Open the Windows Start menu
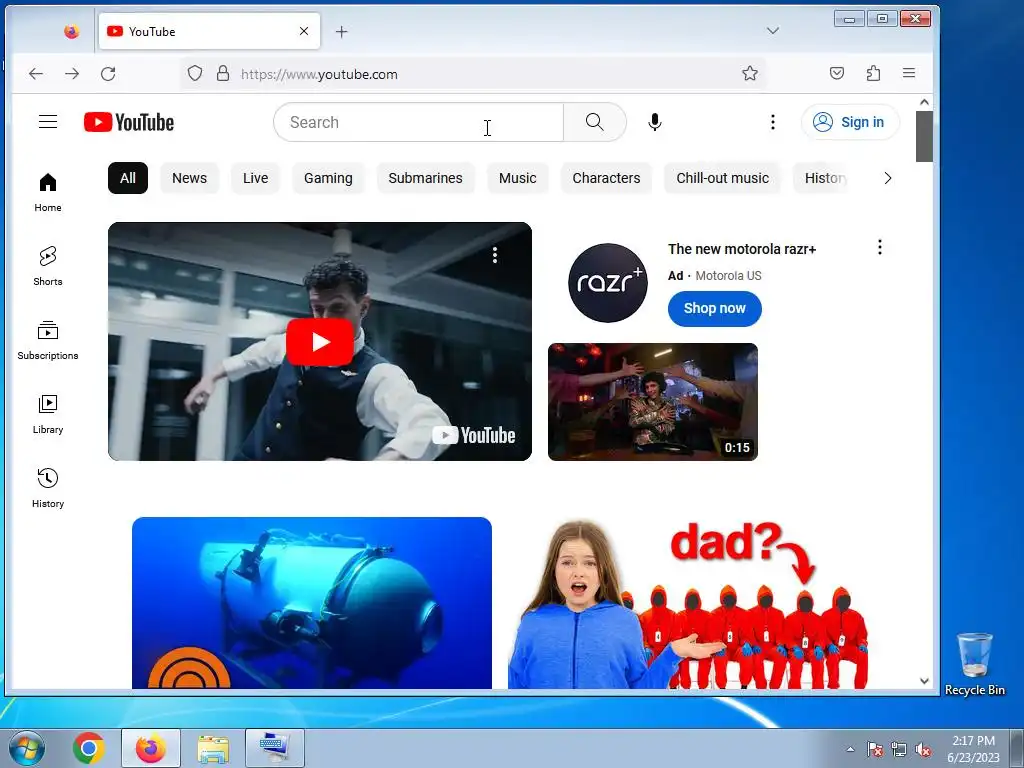Viewport: 1024px width, 768px height. coord(27,748)
